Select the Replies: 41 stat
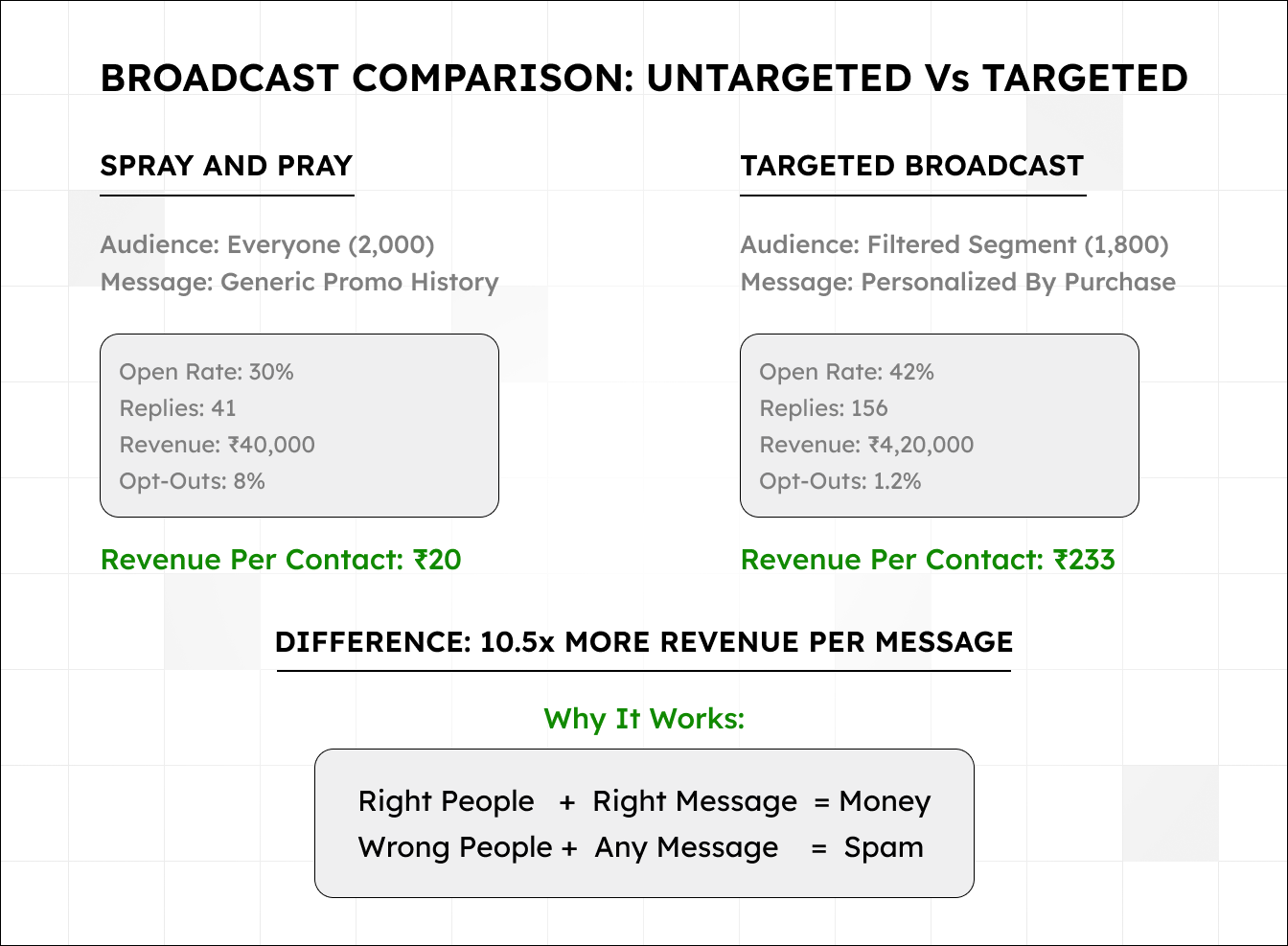The width and height of the screenshot is (1288, 946). coord(177,408)
